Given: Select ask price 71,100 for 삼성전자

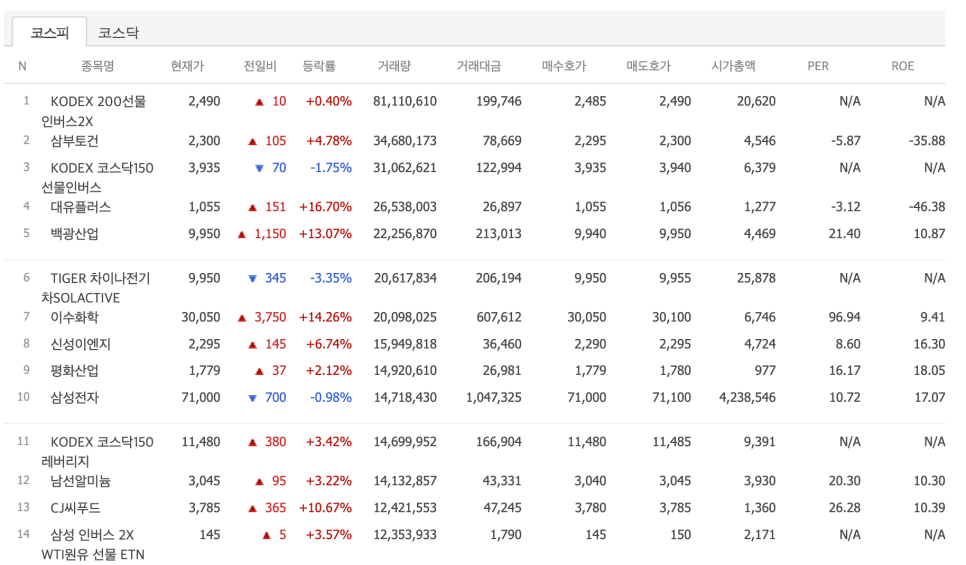Looking at the screenshot, I should [x=672, y=397].
